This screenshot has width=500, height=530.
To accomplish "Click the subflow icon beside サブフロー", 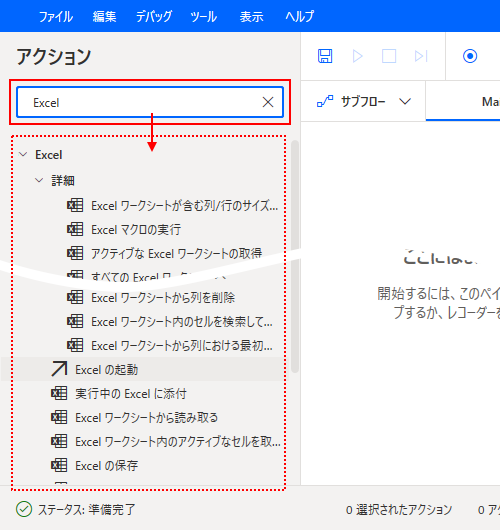I will pyautogui.click(x=325, y=101).
